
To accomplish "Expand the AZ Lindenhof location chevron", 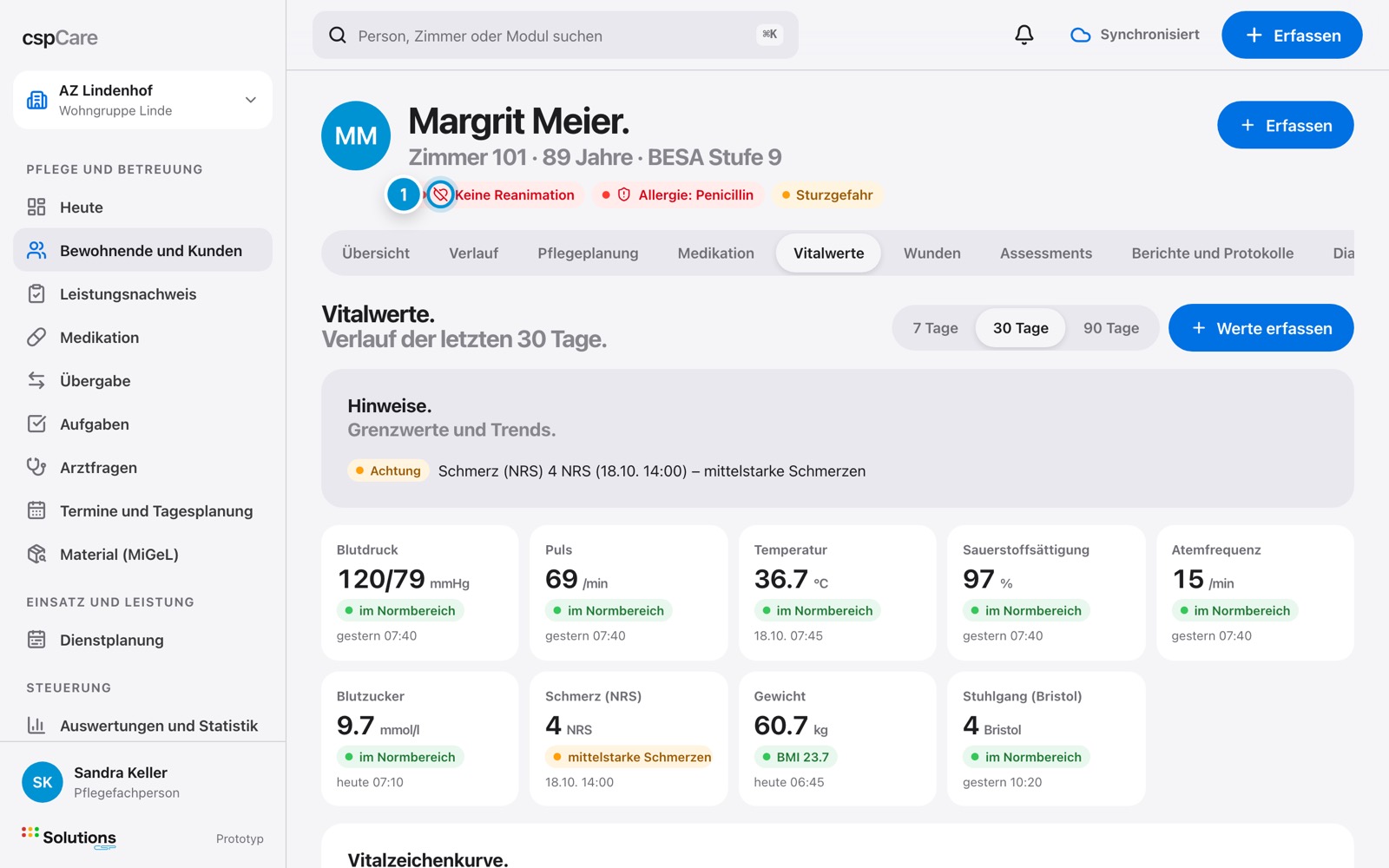I will (251, 100).
